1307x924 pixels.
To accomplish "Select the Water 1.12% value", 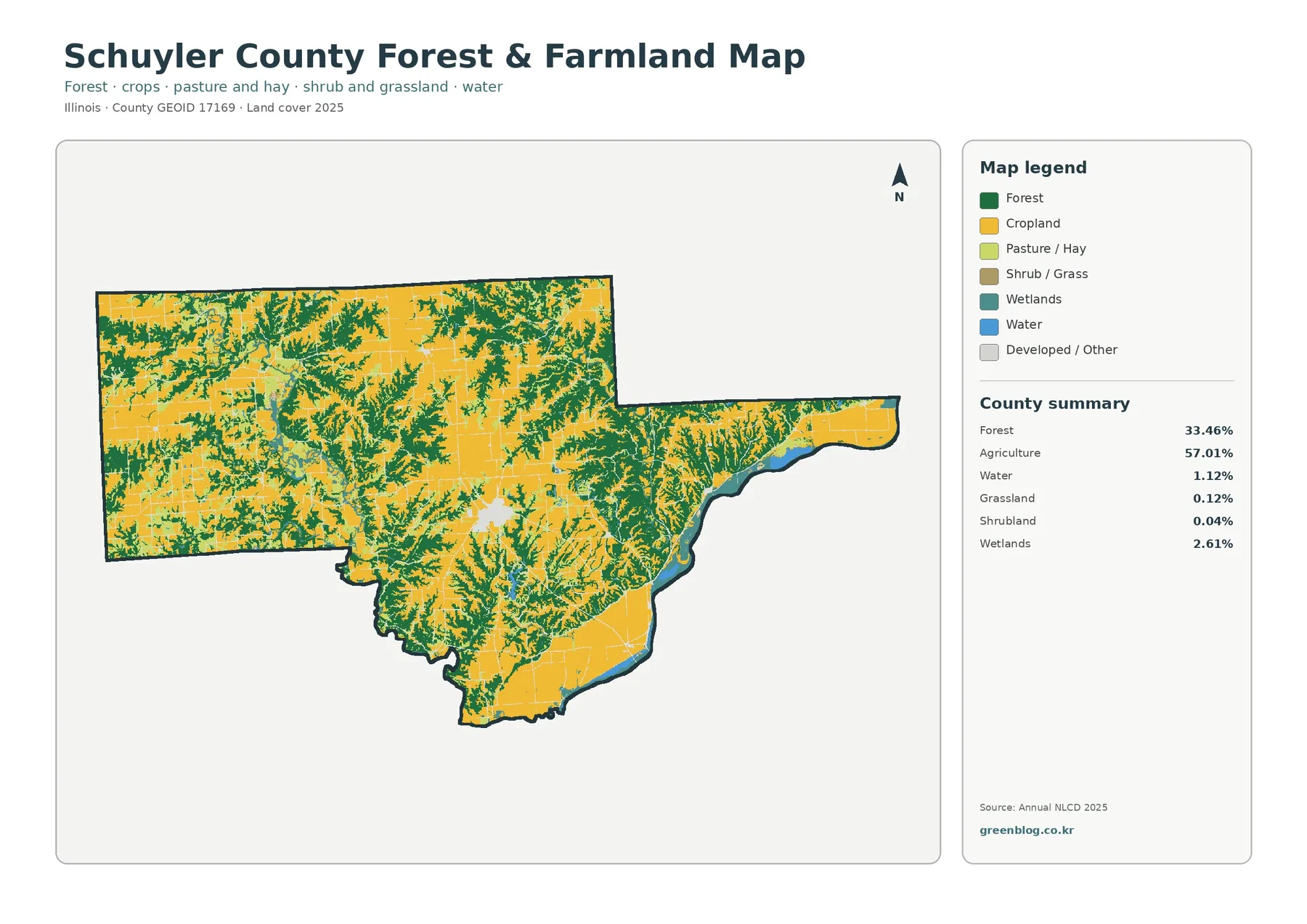I will (1213, 476).
